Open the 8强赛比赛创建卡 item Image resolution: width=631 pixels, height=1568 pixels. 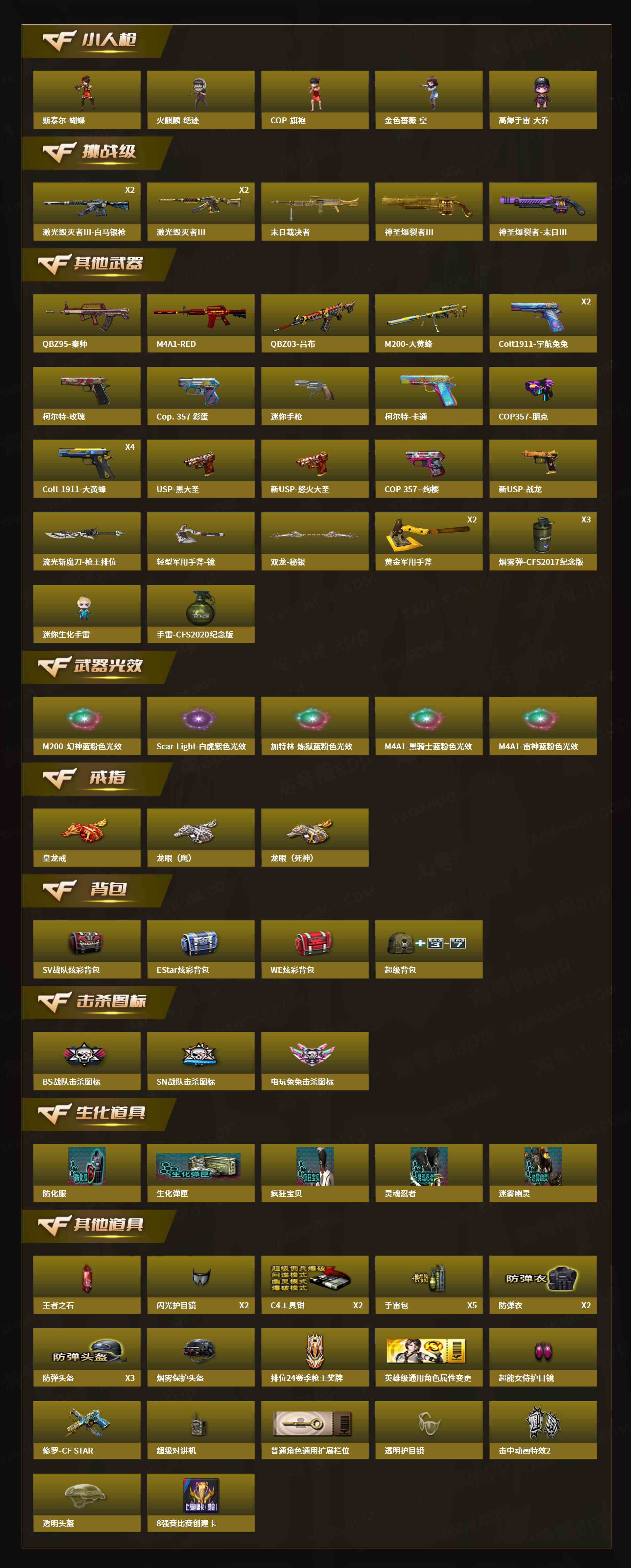point(201,1502)
